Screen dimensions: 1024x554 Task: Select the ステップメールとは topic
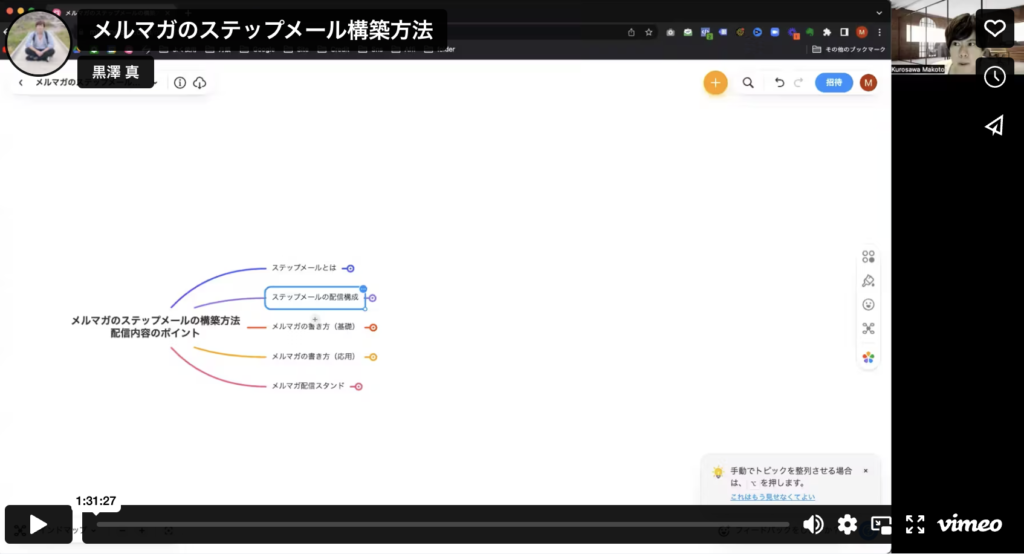click(304, 268)
